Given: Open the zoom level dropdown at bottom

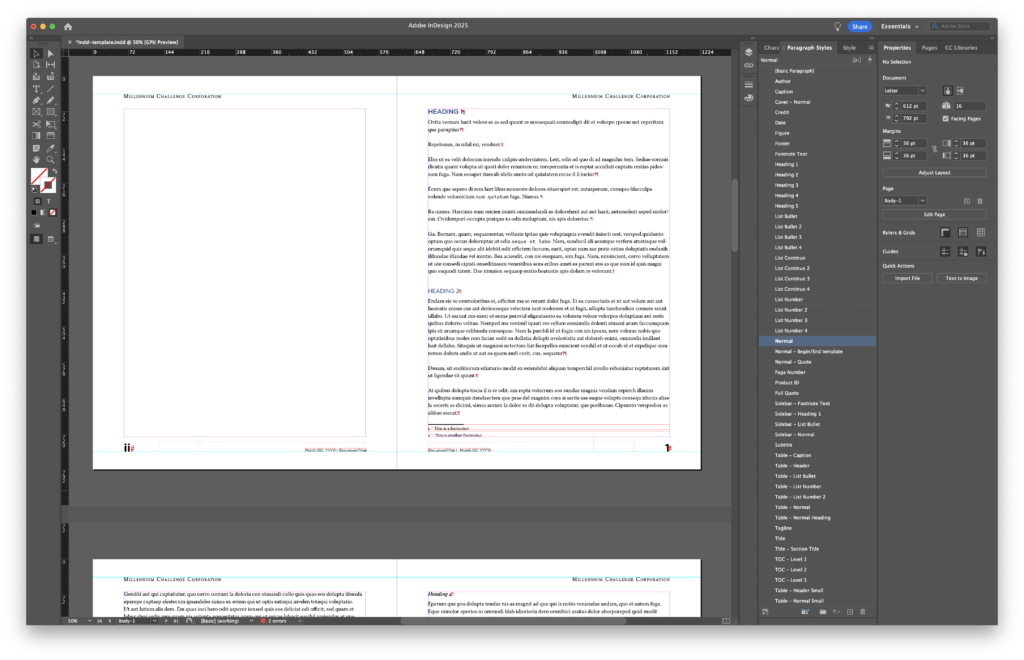Looking at the screenshot, I should pos(89,621).
